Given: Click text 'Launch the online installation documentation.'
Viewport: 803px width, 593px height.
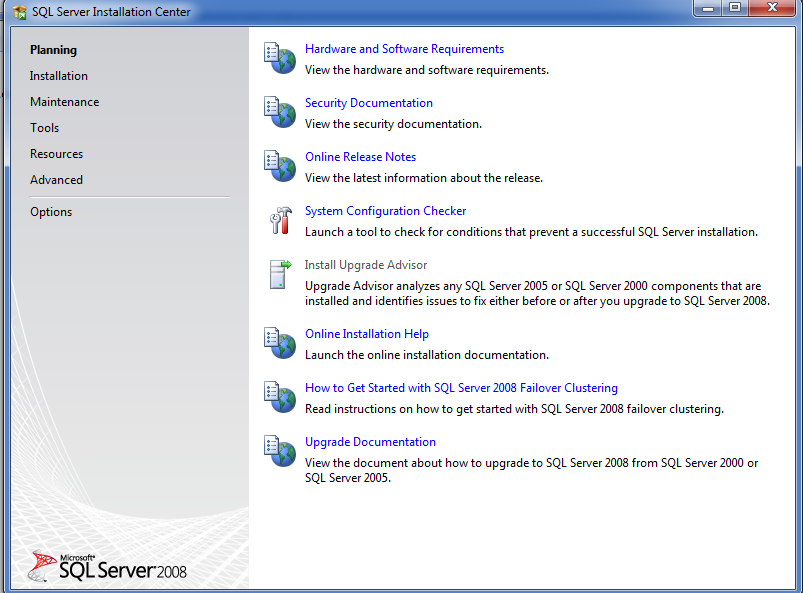Looking at the screenshot, I should pyautogui.click(x=427, y=355).
